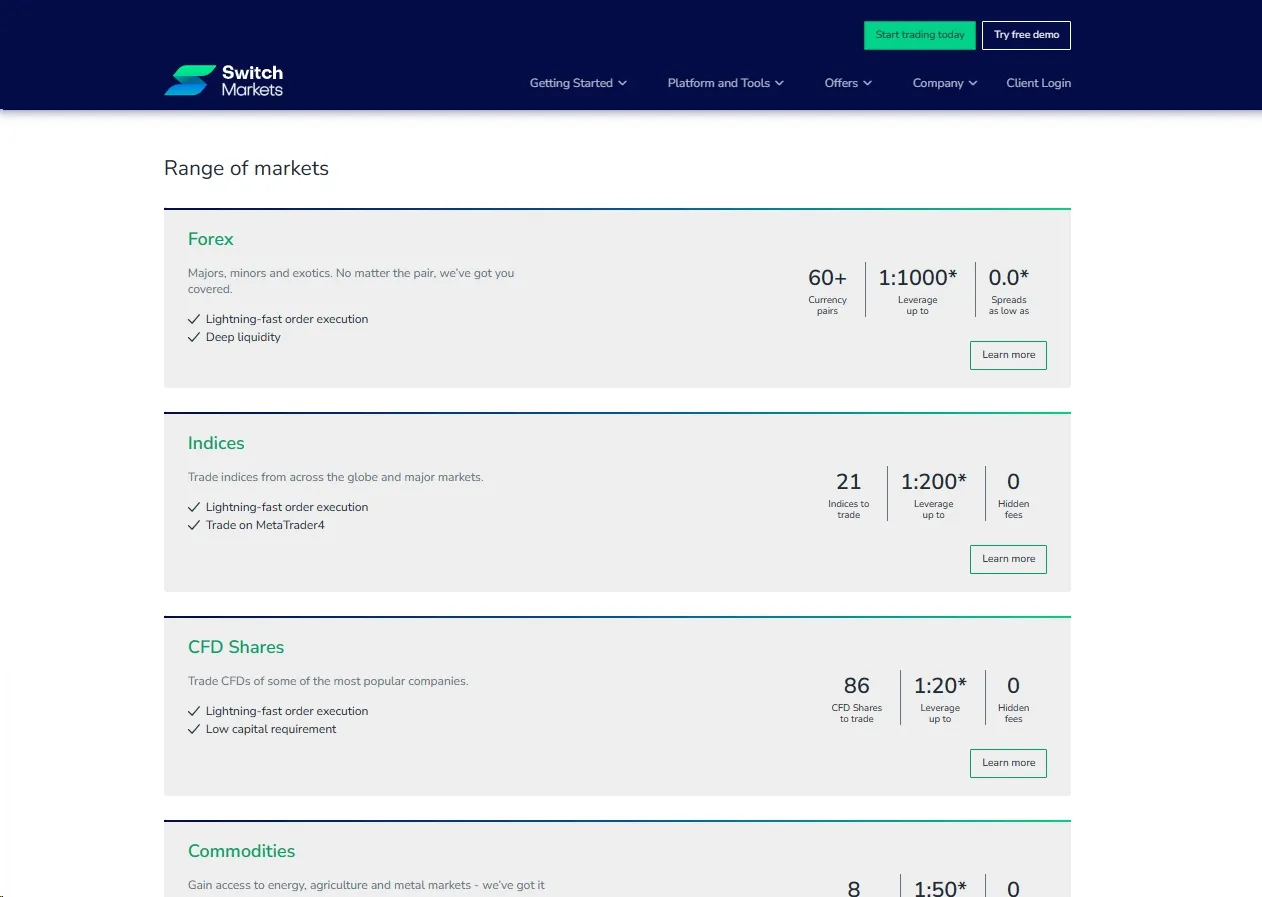Open the Offers dropdown
Viewport: 1262px width, 897px height.
coord(848,83)
